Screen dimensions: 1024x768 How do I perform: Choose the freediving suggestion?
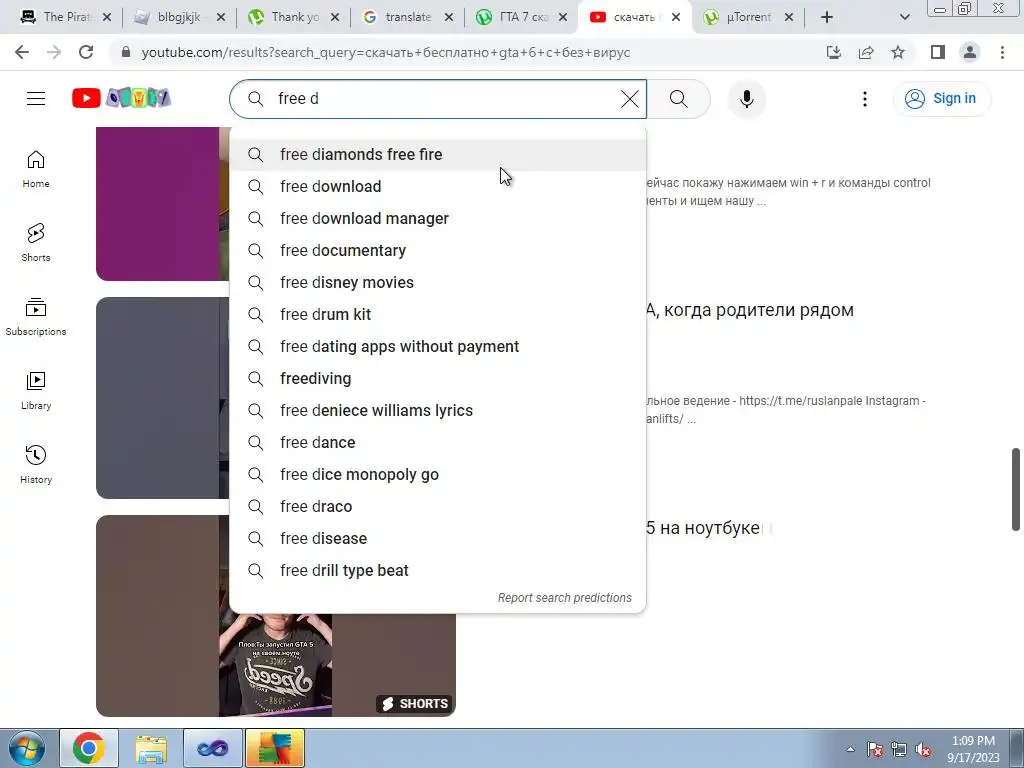pyautogui.click(x=438, y=378)
